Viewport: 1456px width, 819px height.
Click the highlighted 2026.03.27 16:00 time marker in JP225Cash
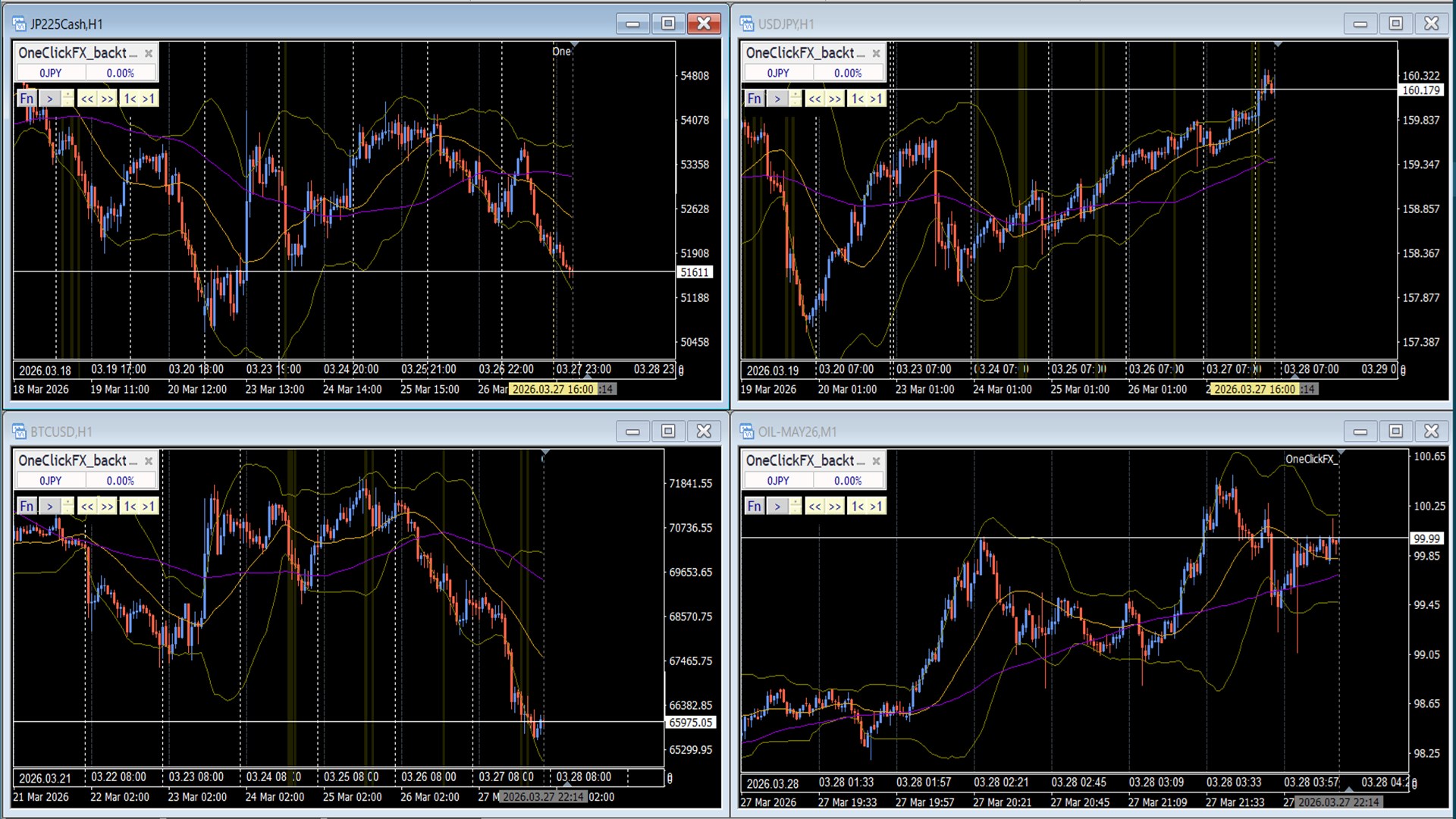pos(552,389)
